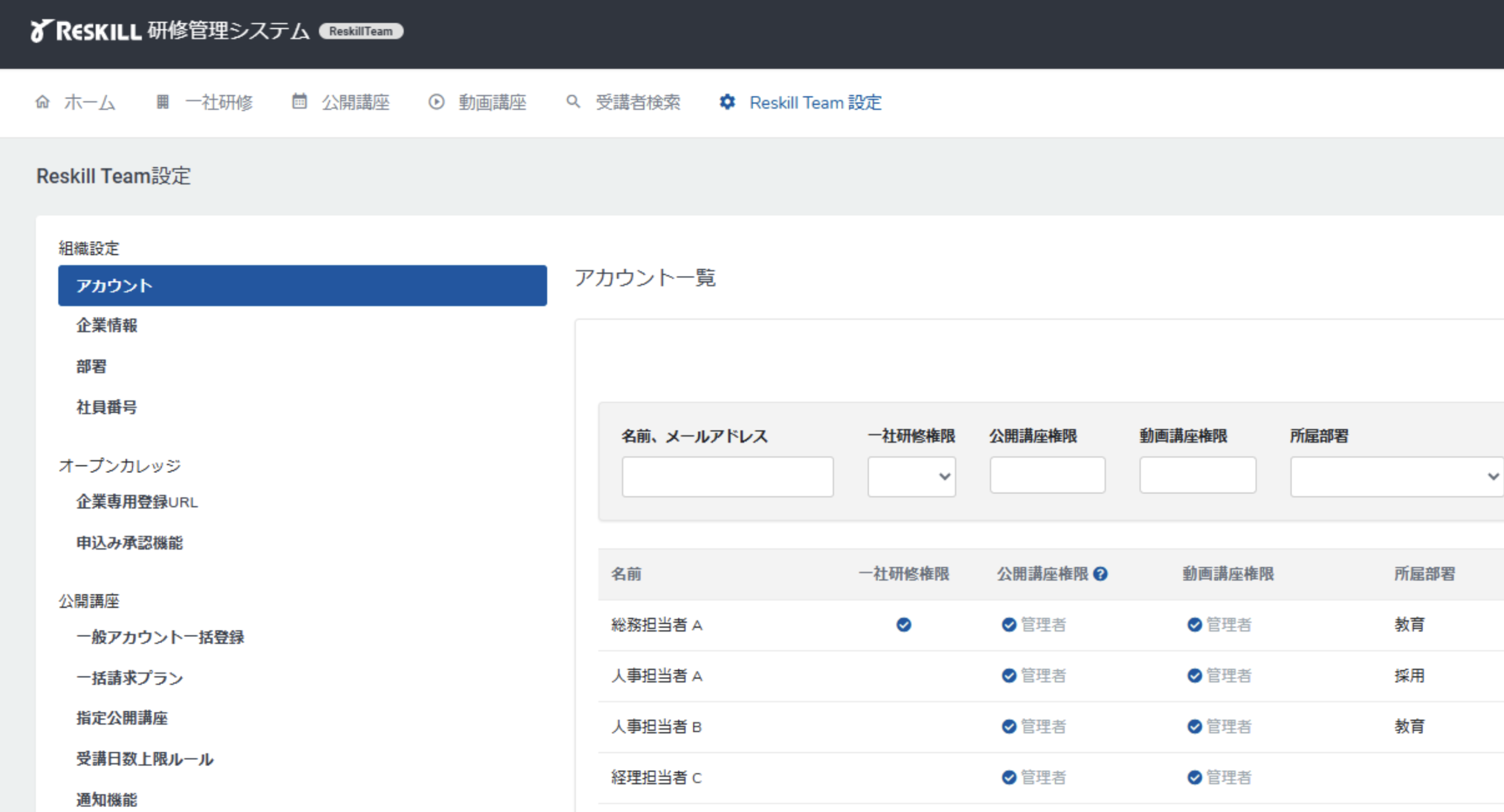Open 企業専用登録URL in the sidebar
The height and width of the screenshot is (812, 1504).
coord(137,502)
